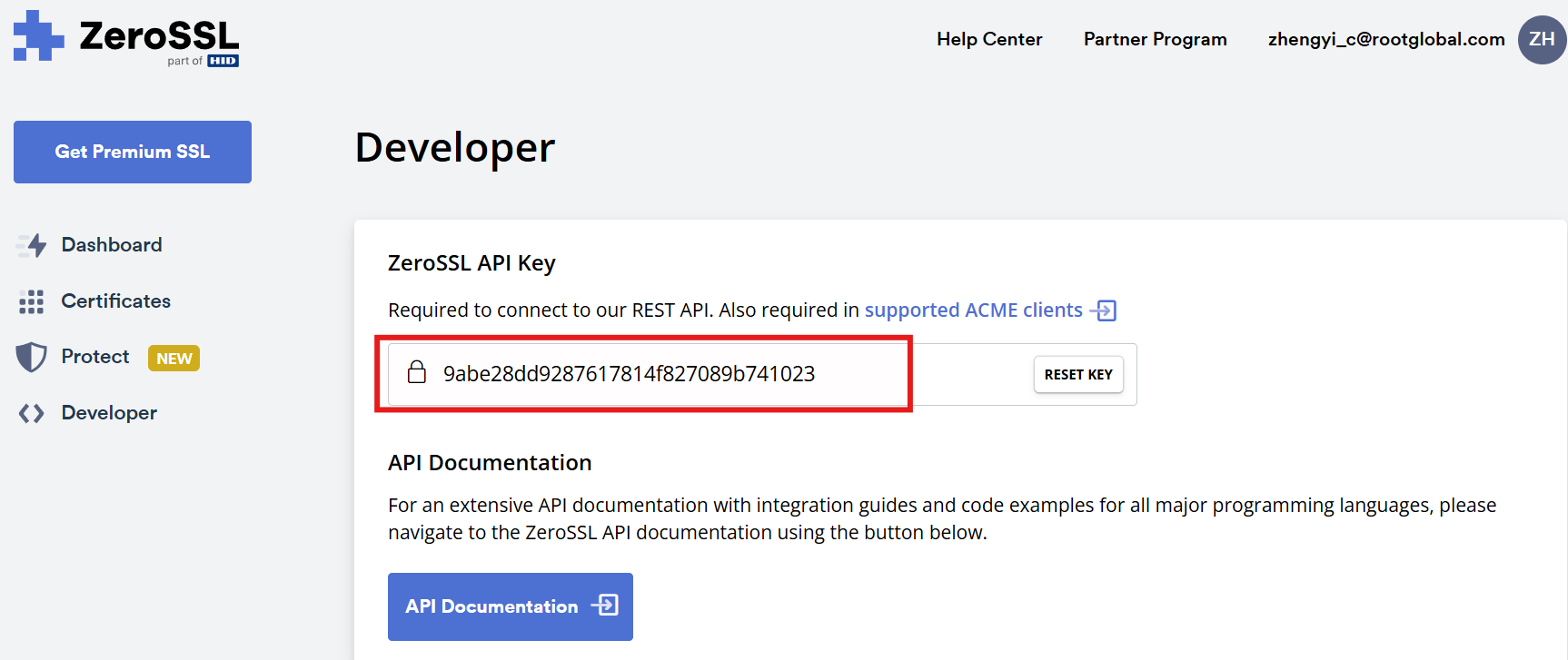This screenshot has height=660, width=1568.
Task: Click the Developer code brackets icon
Action: tap(32, 413)
